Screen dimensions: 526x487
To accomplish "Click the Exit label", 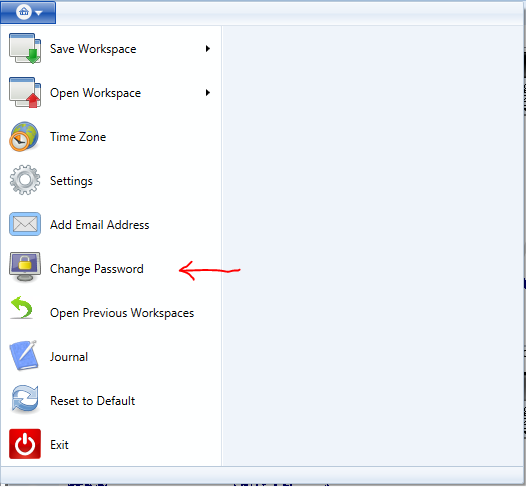I will 59,445.
